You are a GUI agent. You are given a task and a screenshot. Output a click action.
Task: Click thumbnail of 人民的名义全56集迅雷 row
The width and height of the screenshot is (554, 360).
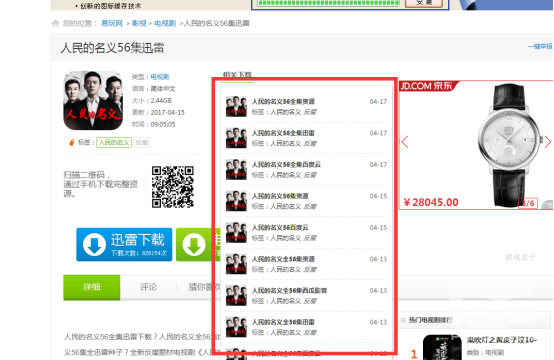coord(236,327)
